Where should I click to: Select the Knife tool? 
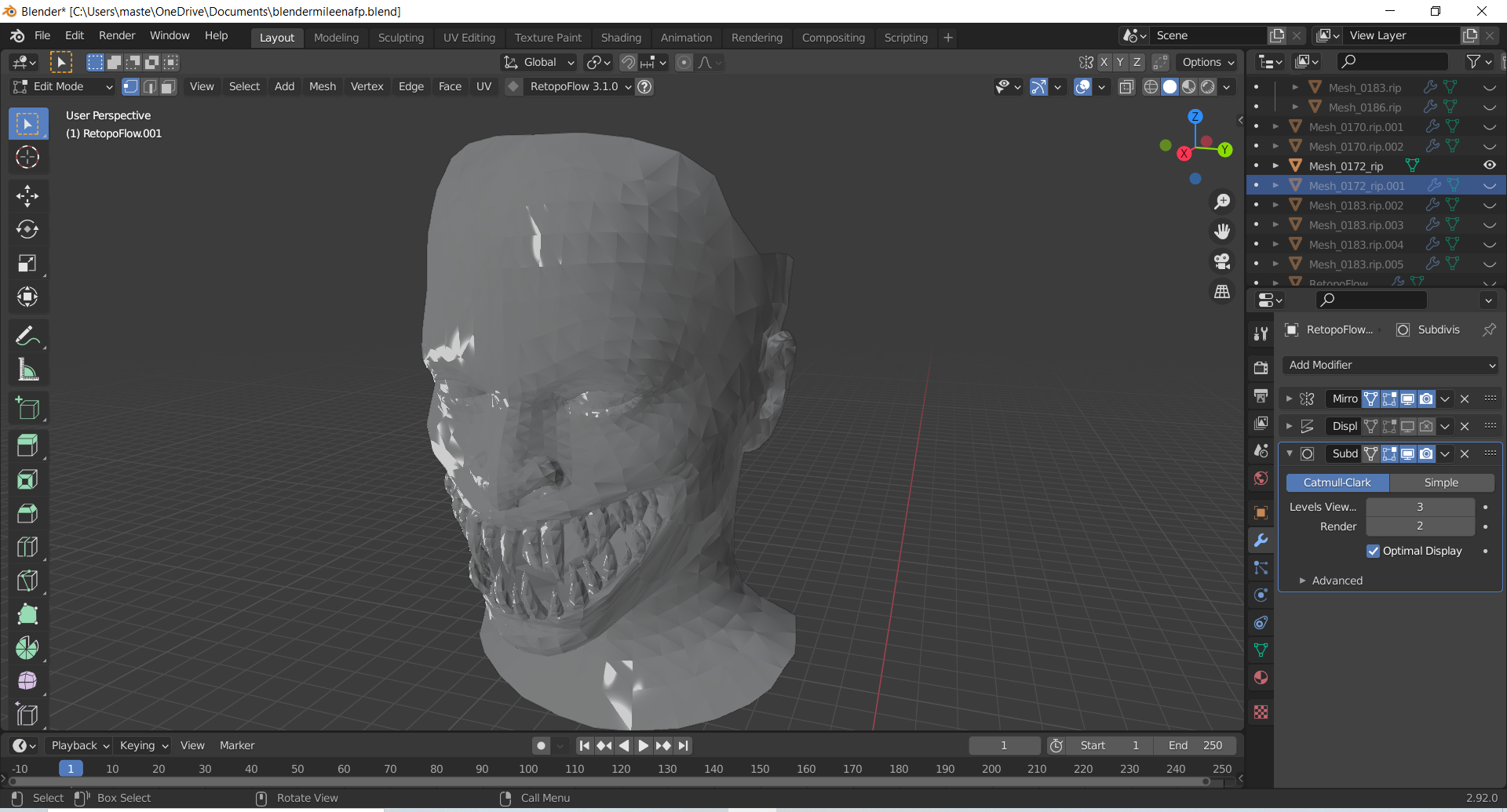[27, 581]
